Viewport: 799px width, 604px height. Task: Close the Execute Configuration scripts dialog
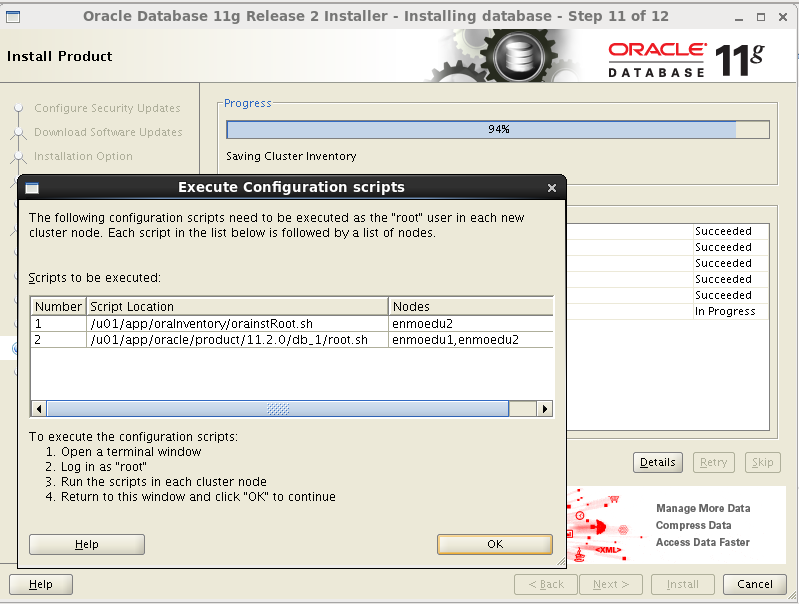tap(551, 188)
